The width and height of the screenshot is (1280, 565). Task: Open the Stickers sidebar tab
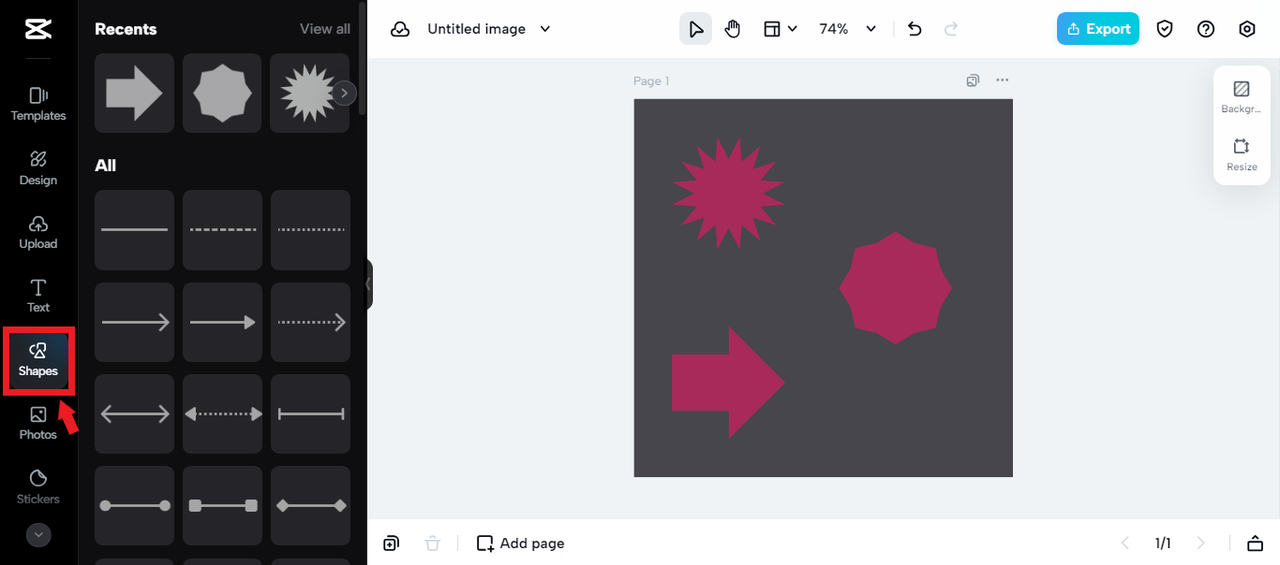pyautogui.click(x=38, y=487)
